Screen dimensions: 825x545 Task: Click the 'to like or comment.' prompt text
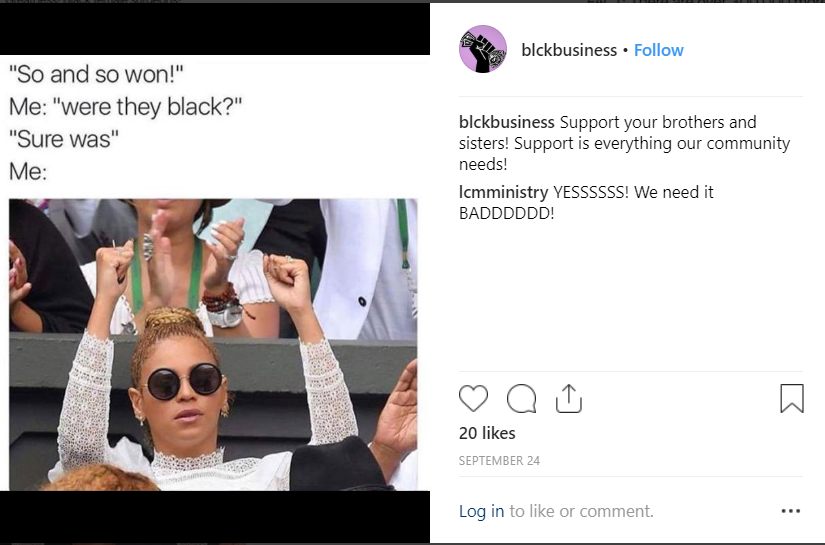[581, 511]
